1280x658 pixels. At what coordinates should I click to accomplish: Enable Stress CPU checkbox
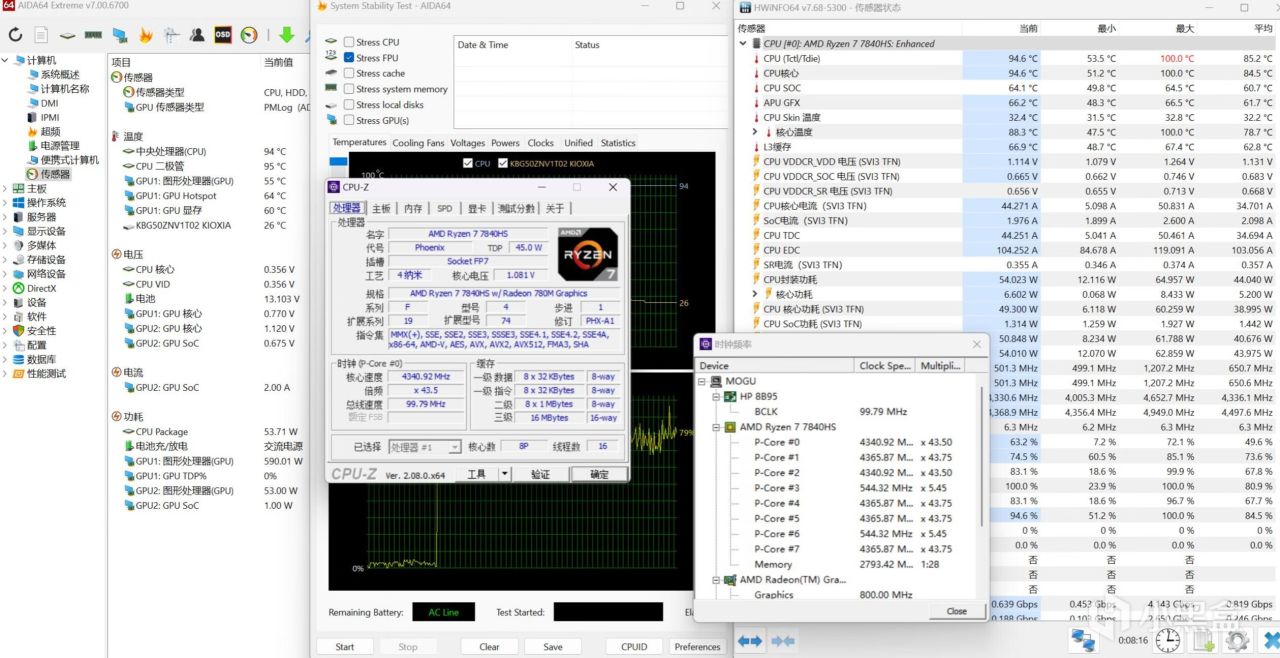tap(349, 42)
